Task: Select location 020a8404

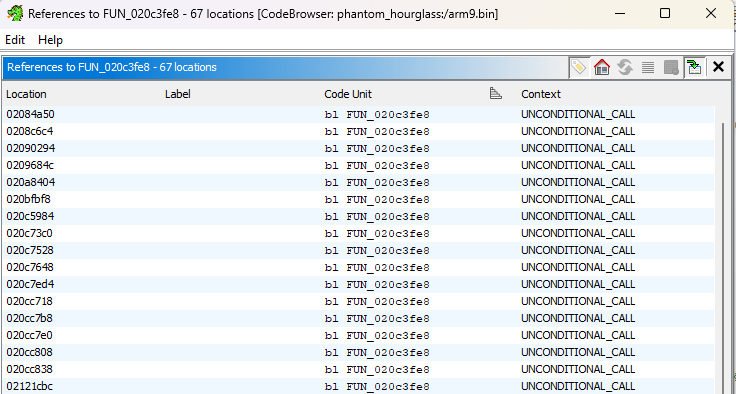Action: (31, 182)
